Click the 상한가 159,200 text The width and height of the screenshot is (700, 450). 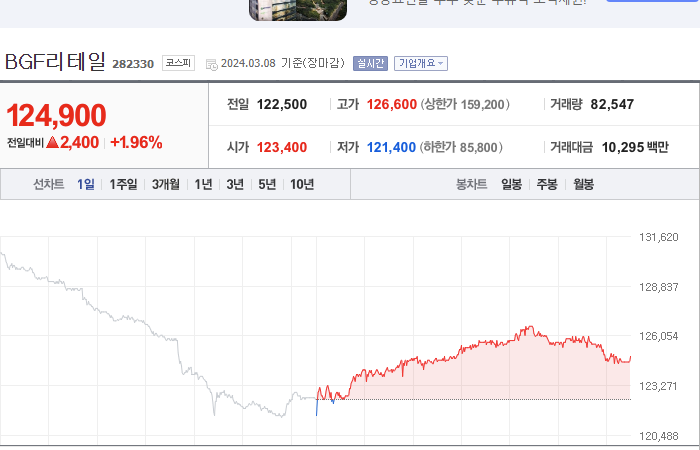[465, 104]
